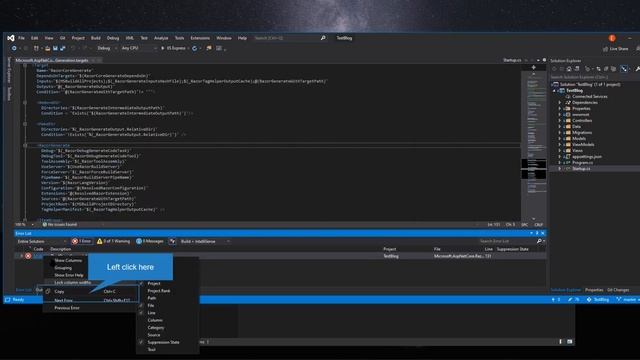Open the File menu

[x=21, y=38]
